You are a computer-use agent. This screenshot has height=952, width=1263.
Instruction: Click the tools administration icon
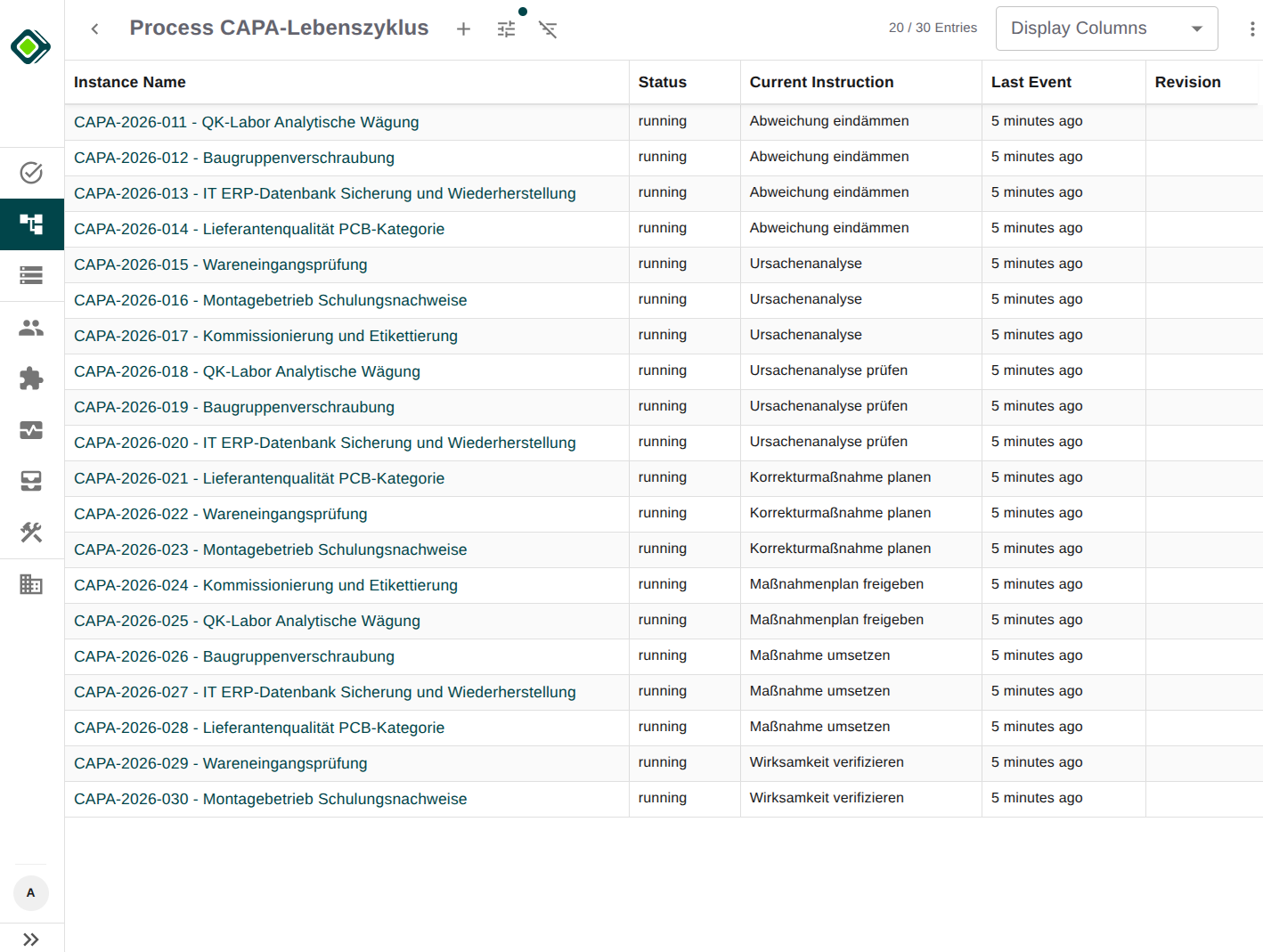(31, 532)
